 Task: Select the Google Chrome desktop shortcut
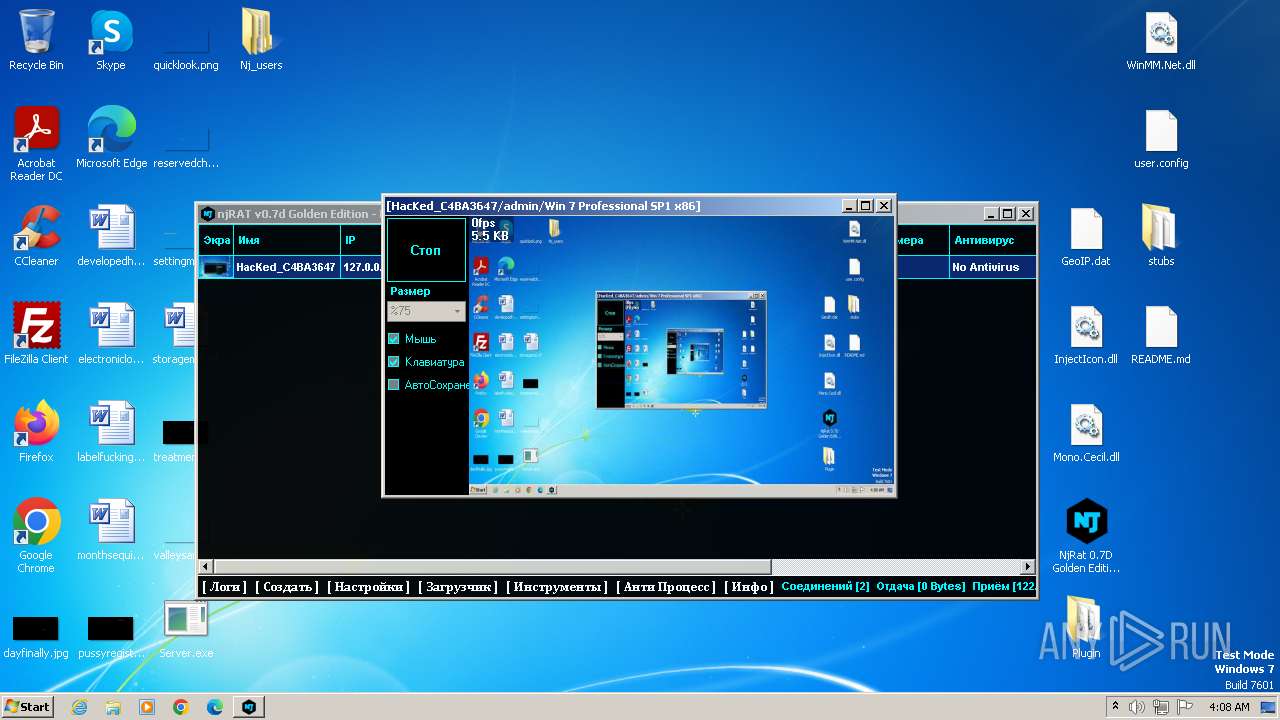click(36, 537)
